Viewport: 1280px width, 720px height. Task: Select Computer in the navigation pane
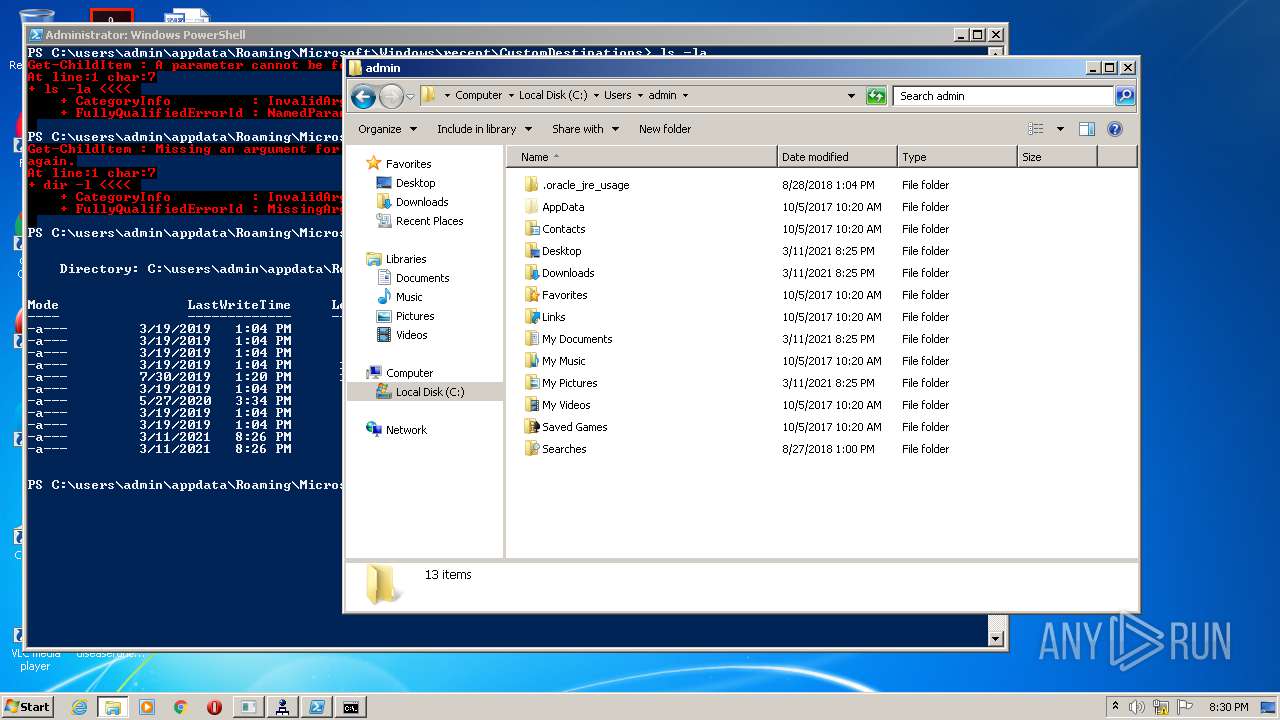409,373
